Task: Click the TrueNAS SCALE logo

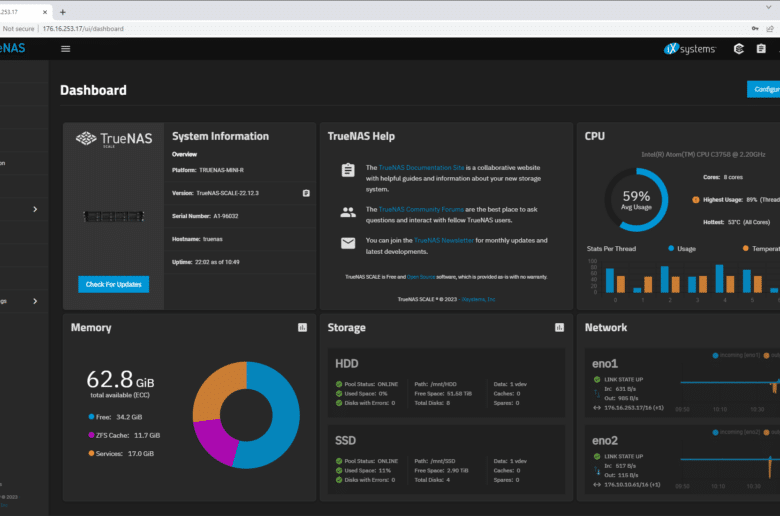Action: pos(114,139)
